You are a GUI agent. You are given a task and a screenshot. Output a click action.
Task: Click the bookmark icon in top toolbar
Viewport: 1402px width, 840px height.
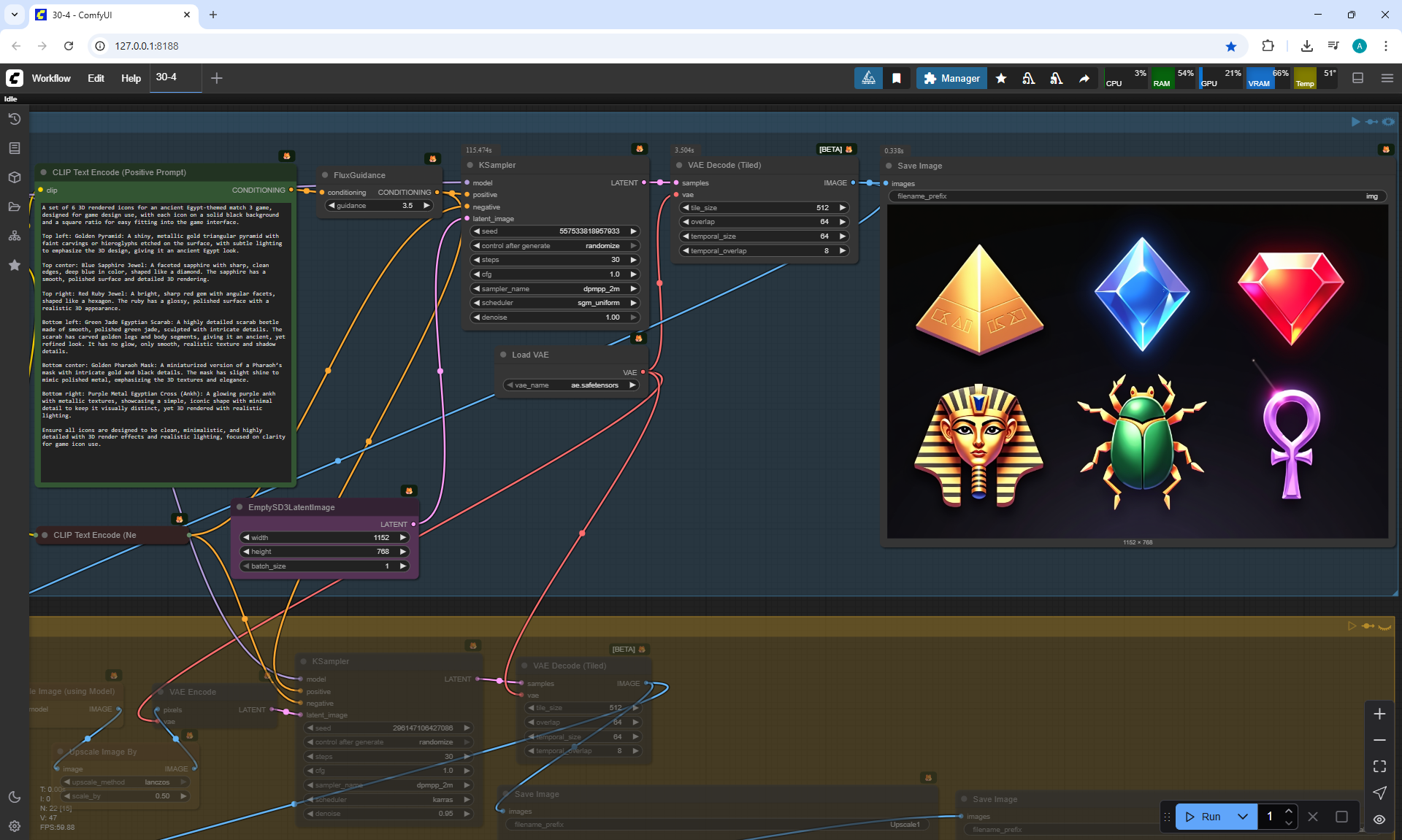(x=897, y=78)
